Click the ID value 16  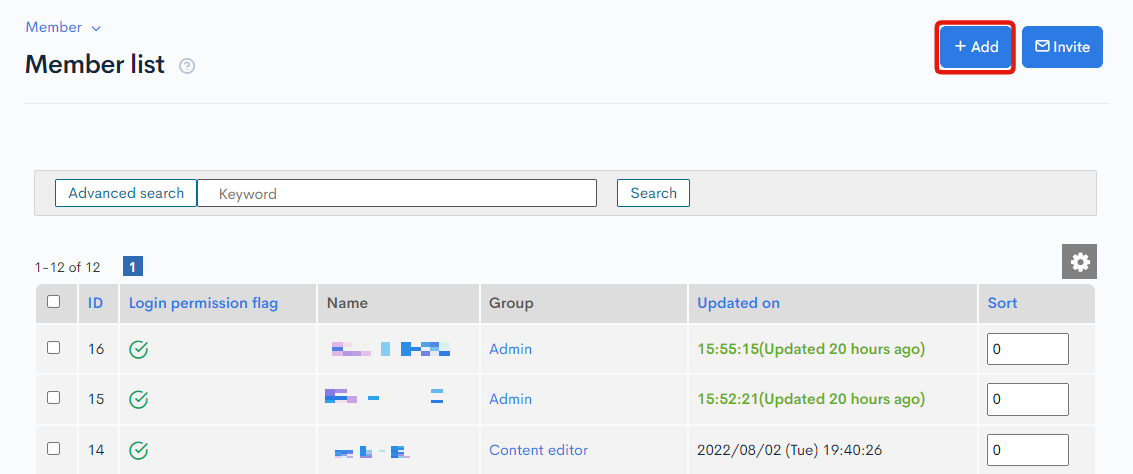click(x=96, y=349)
